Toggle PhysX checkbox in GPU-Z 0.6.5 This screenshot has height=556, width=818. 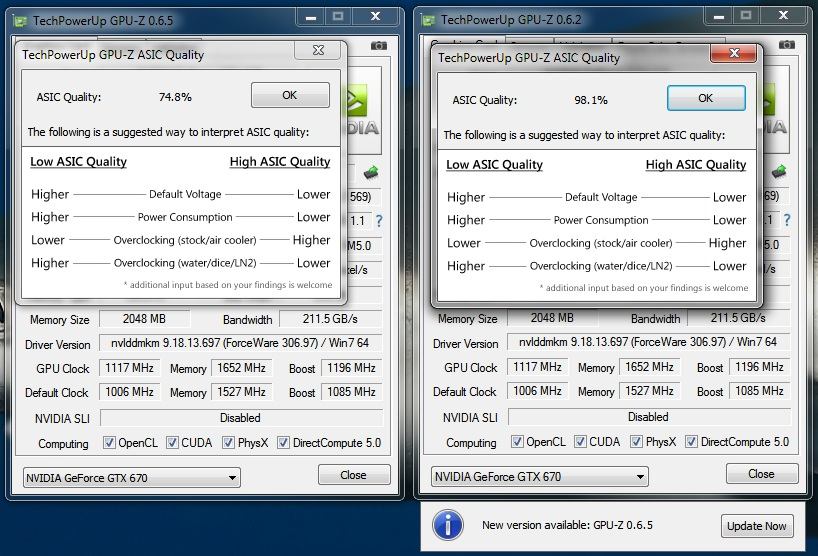pos(228,443)
